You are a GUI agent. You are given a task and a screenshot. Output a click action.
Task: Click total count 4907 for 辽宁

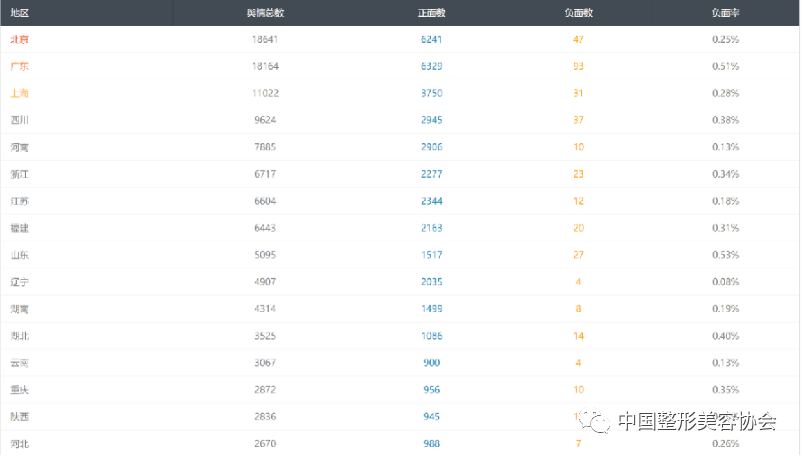click(x=265, y=282)
